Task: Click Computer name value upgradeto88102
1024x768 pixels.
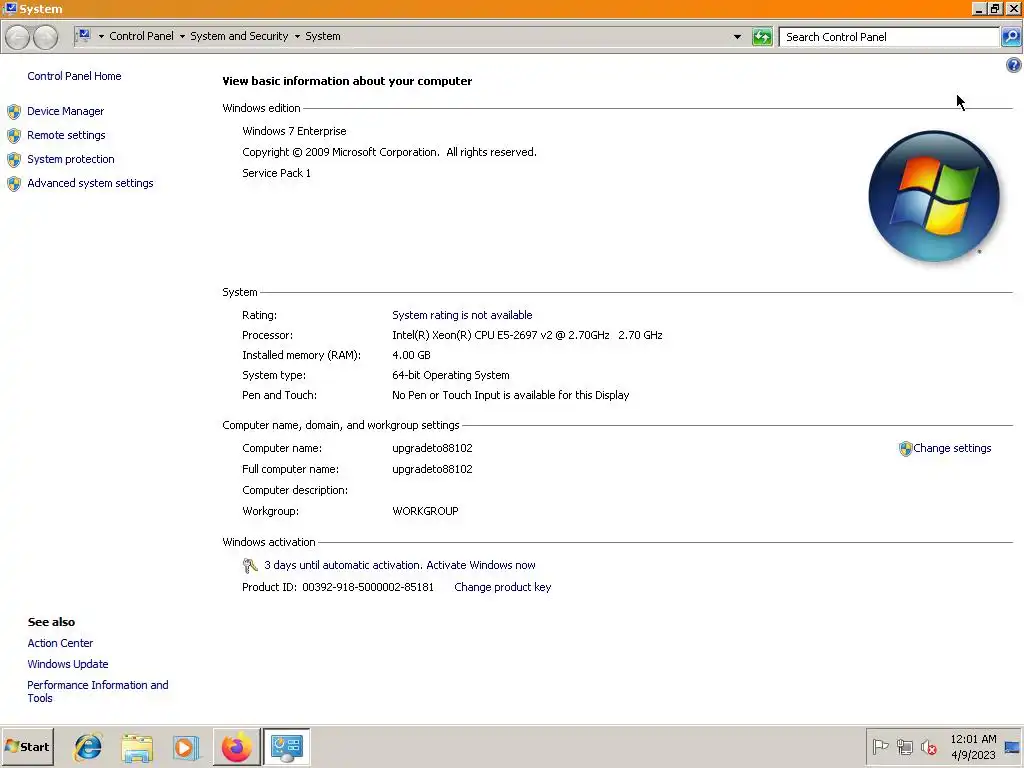Action: [432, 448]
